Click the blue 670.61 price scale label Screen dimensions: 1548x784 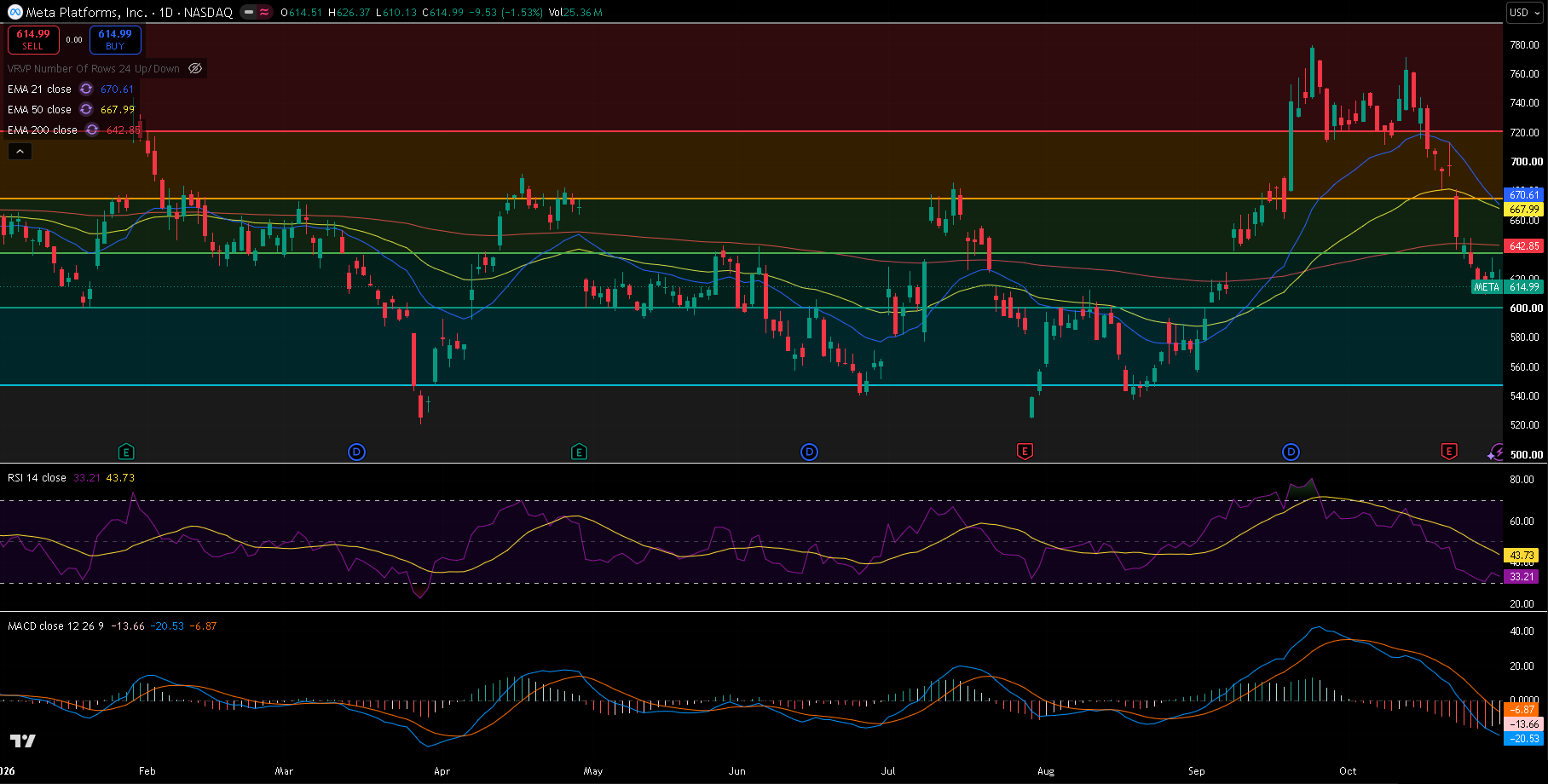pos(1524,194)
